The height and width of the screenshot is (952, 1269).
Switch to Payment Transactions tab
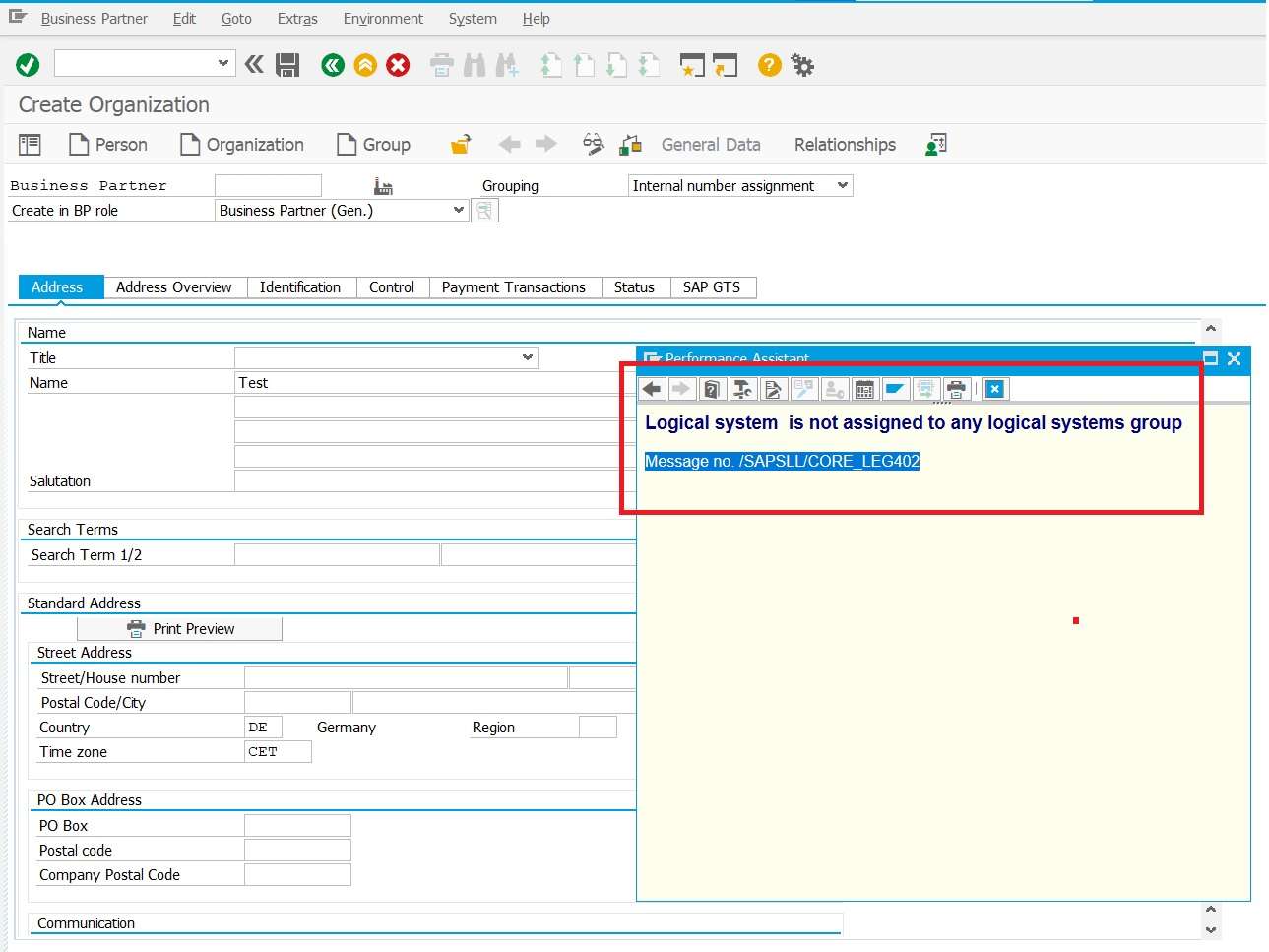pos(514,287)
